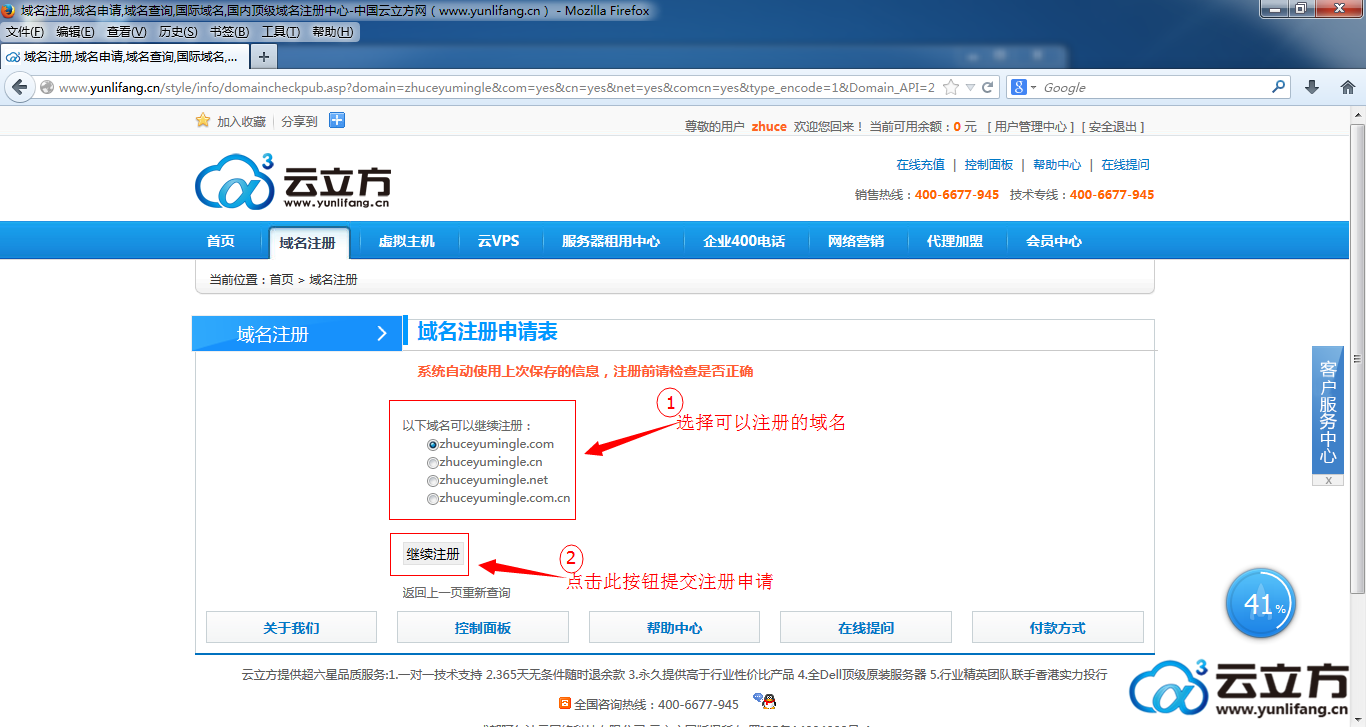Screen dimensions: 1366x727
Task: Expand the 域名注册 sidebar chevron
Action: (x=381, y=334)
